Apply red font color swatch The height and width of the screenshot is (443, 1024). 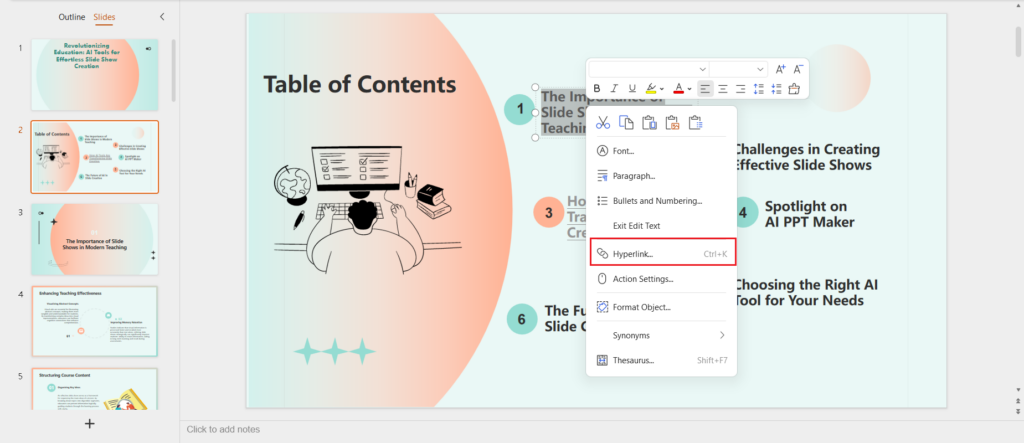coord(677,89)
